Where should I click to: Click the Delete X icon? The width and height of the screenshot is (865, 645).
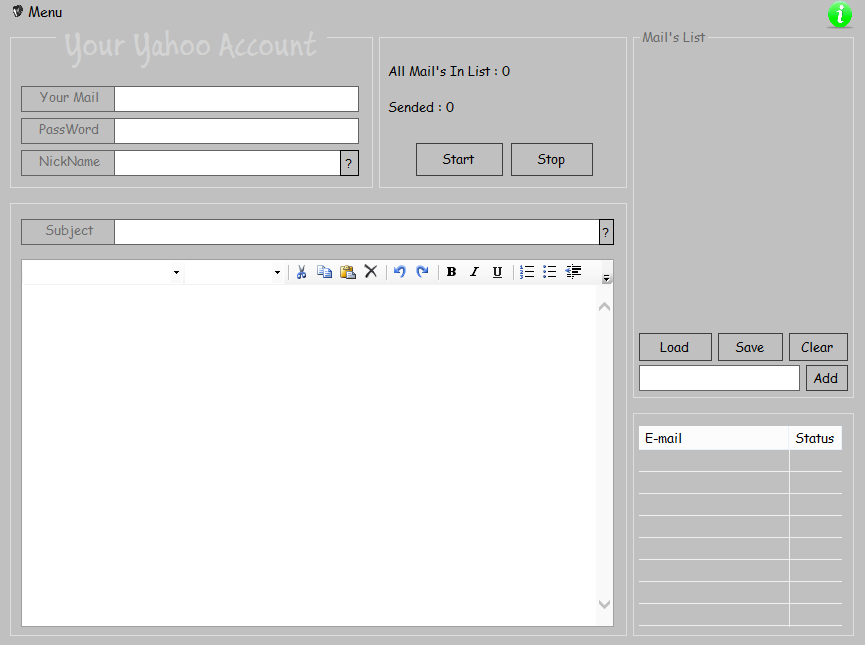(371, 271)
